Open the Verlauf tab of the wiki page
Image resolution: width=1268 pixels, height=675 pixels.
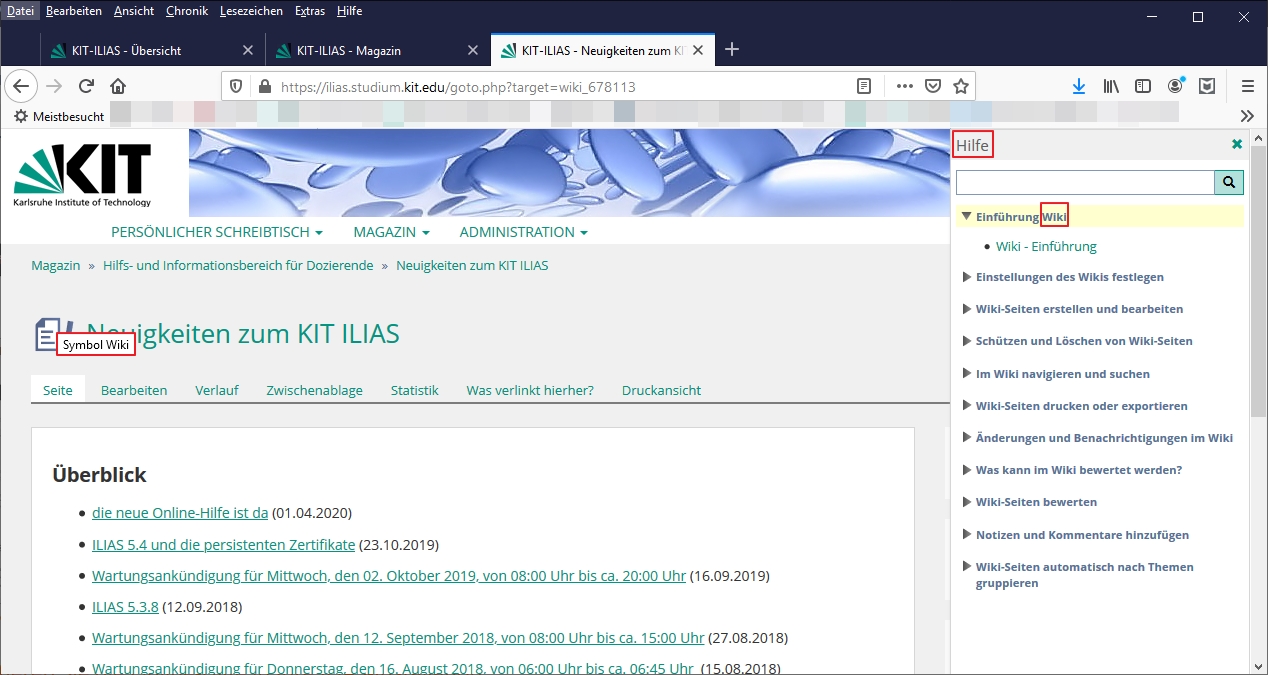[x=217, y=390]
